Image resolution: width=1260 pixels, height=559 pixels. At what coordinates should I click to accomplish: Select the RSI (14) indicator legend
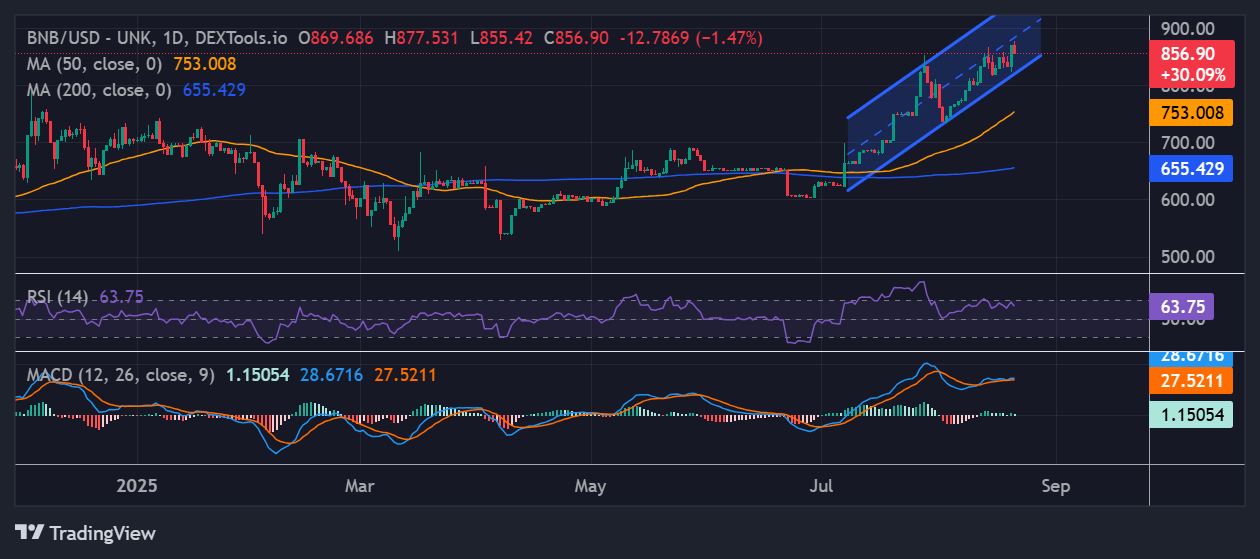point(58,296)
